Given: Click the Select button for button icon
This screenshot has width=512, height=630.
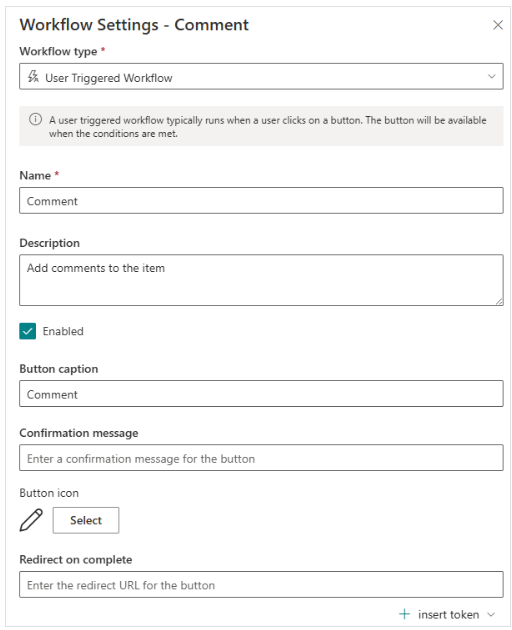Looking at the screenshot, I should click(x=86, y=520).
